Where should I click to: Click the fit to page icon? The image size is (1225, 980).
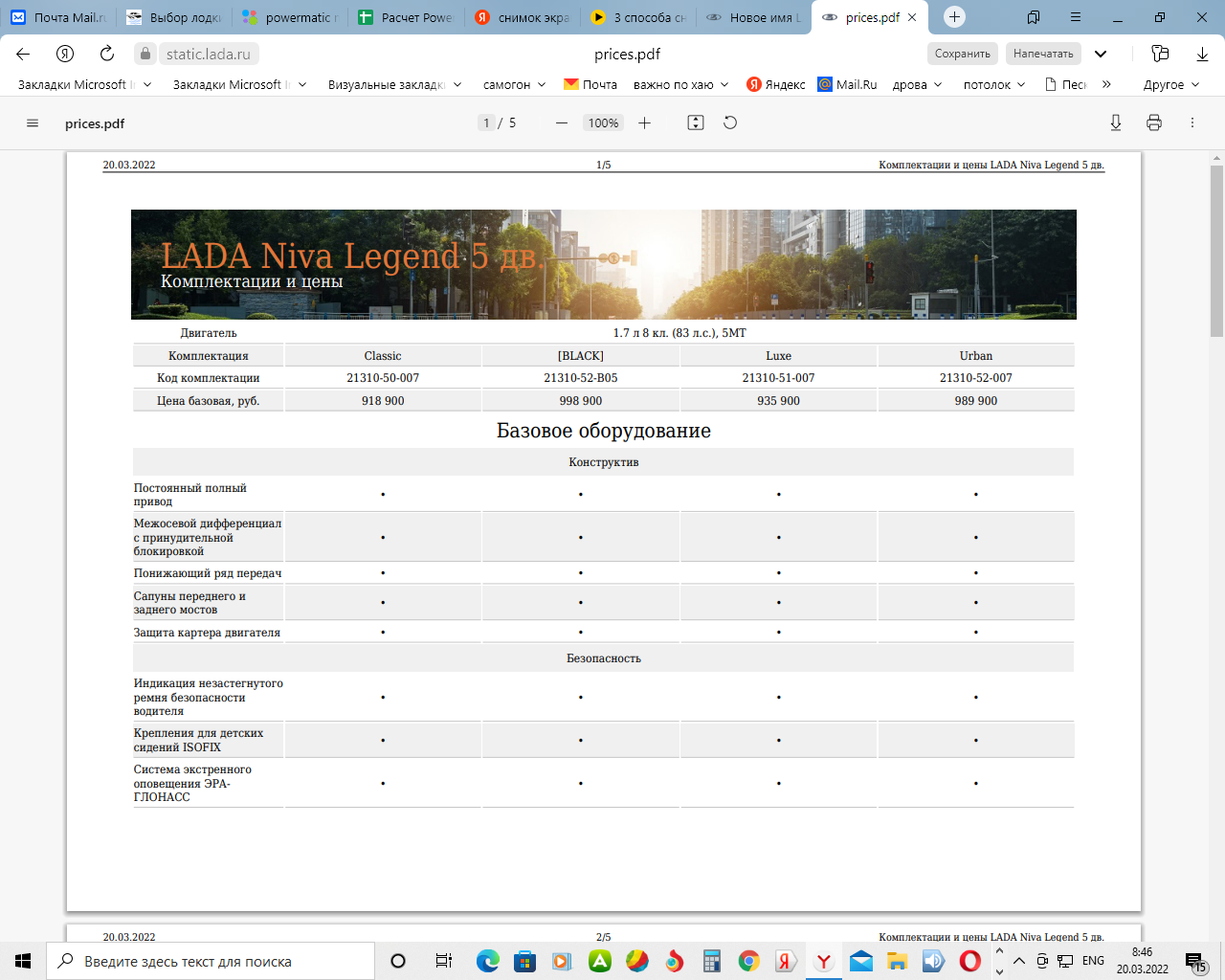click(x=696, y=123)
